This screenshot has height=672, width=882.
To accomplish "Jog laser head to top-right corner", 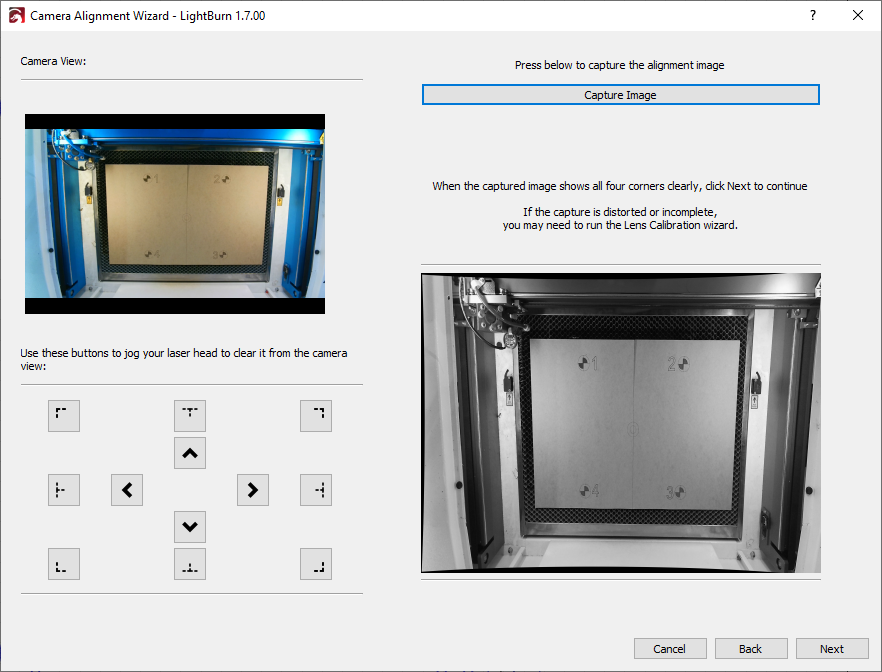I will pos(316,415).
